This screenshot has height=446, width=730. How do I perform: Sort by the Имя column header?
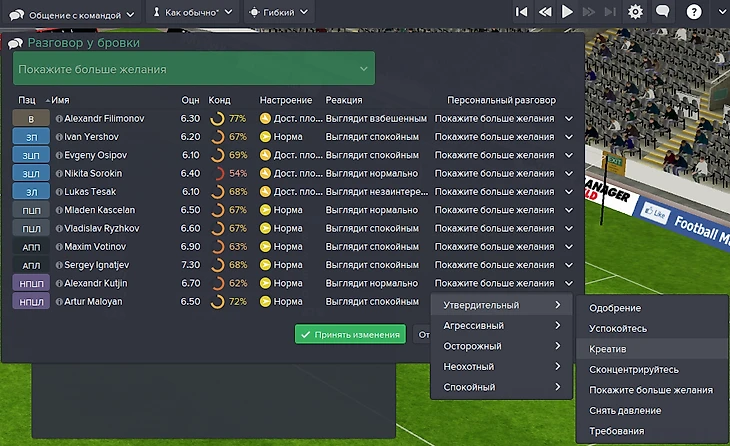pyautogui.click(x=60, y=100)
